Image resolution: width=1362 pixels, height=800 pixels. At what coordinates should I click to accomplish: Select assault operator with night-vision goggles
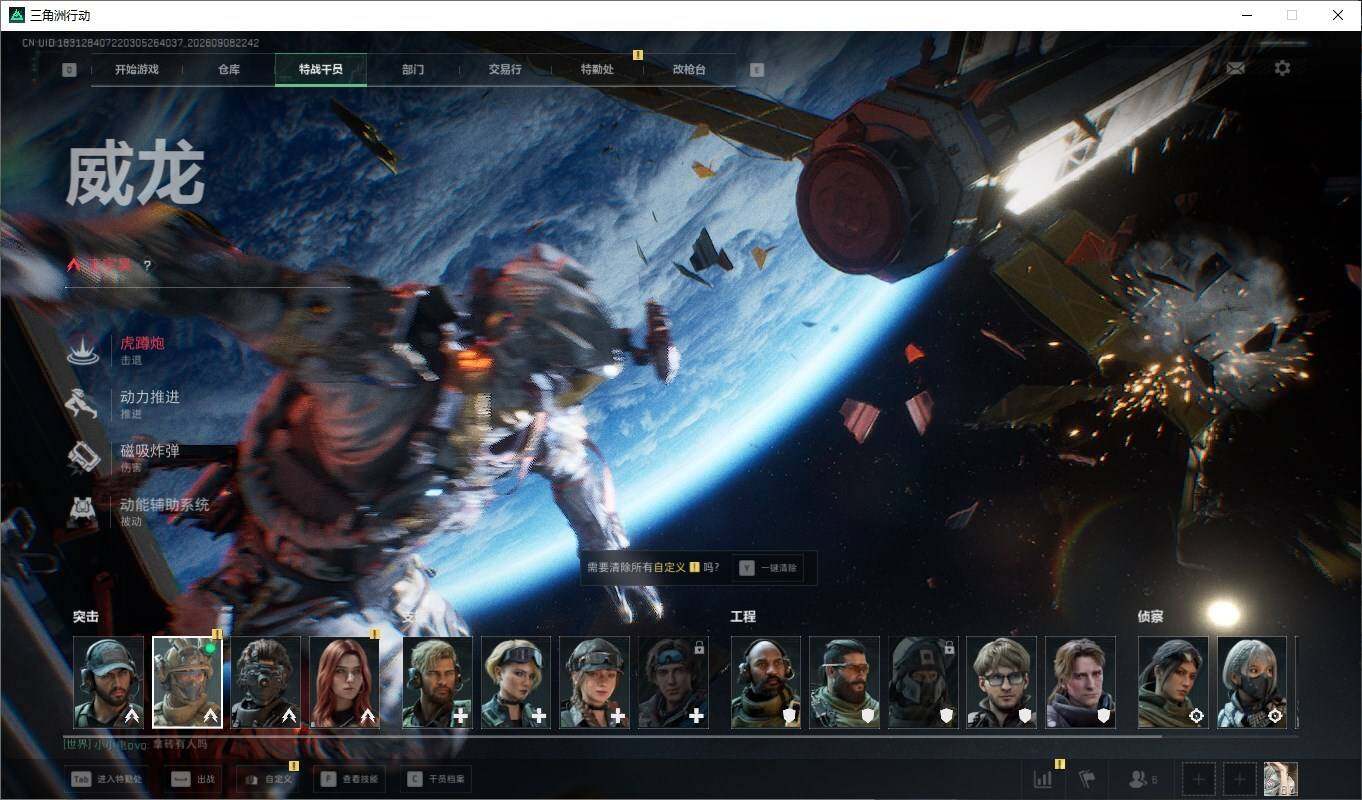point(266,682)
